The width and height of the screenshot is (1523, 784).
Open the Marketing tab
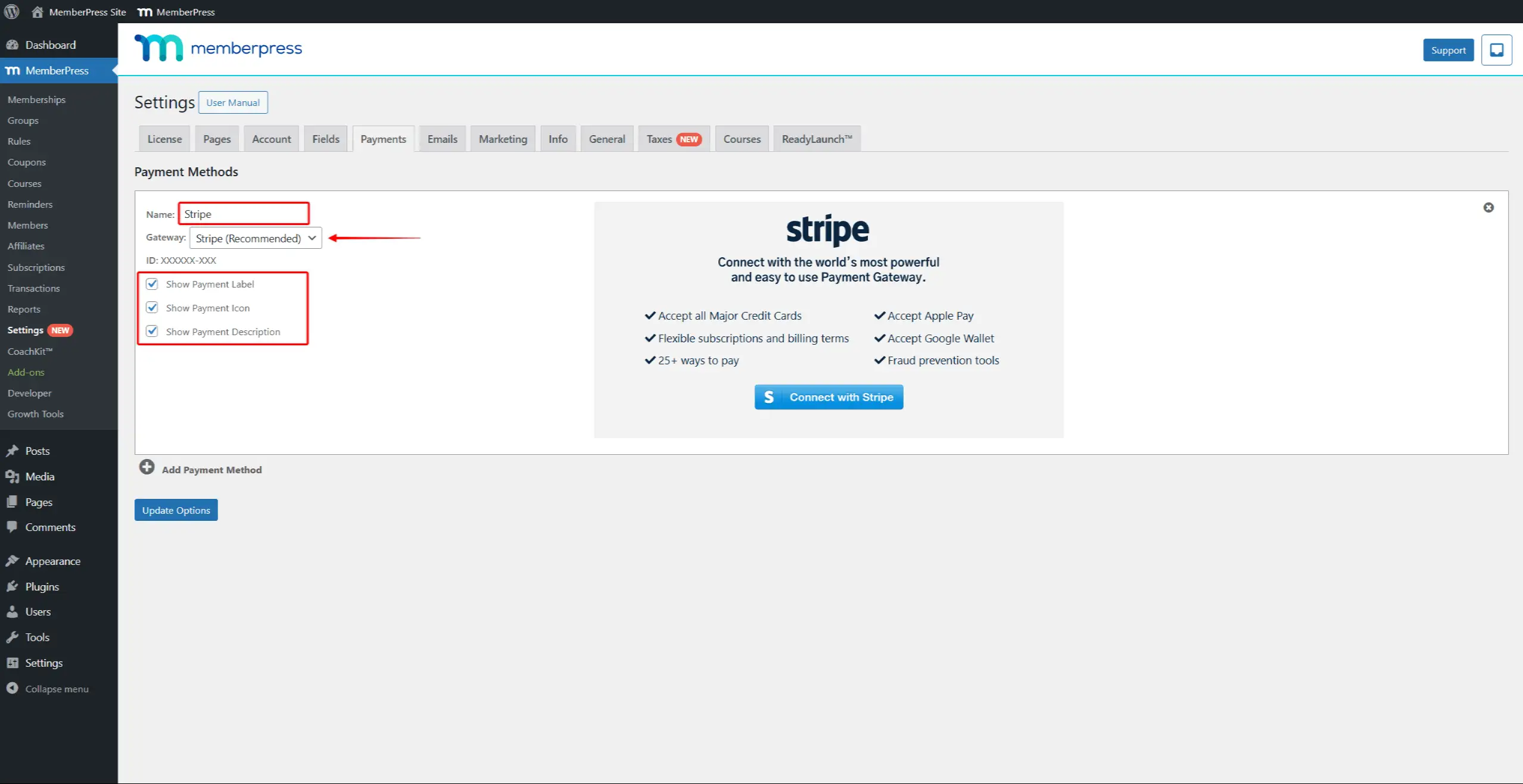(x=503, y=139)
